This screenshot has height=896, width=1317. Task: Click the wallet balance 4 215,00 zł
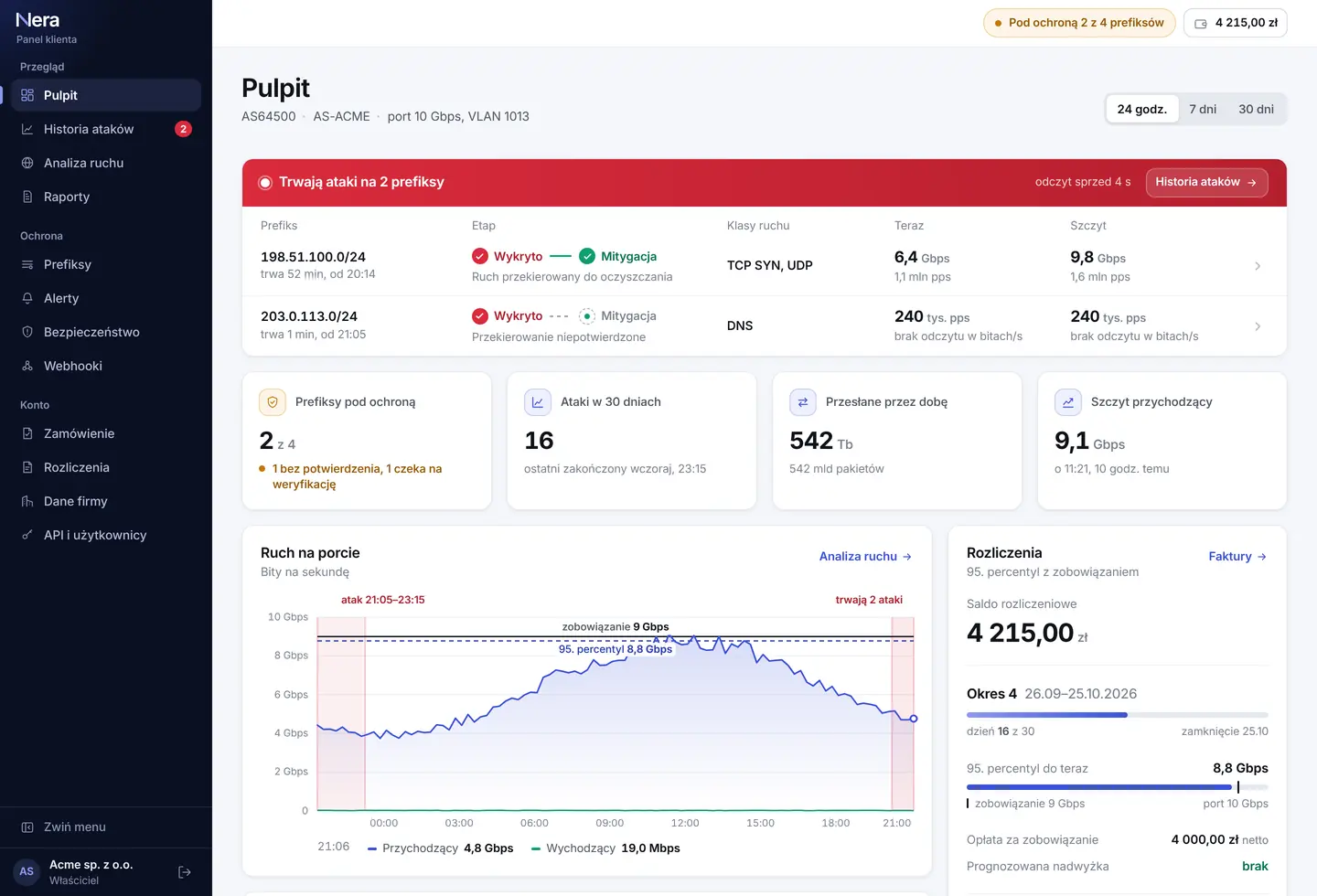1236,23
